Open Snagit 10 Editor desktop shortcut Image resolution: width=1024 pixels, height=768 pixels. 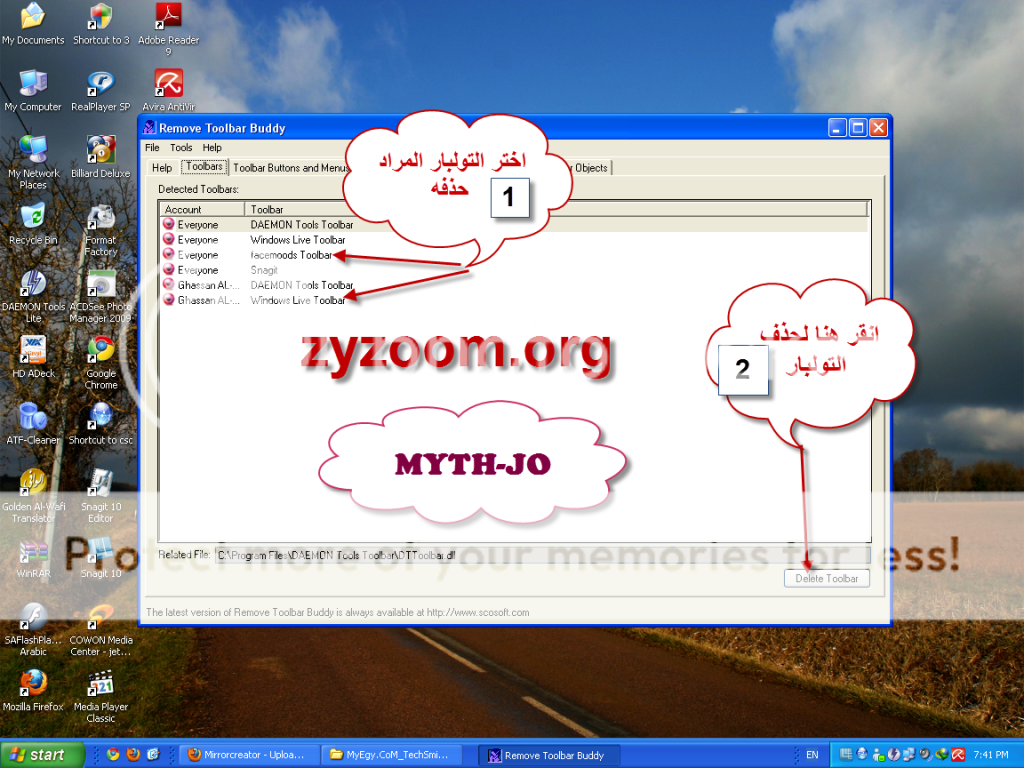101,496
